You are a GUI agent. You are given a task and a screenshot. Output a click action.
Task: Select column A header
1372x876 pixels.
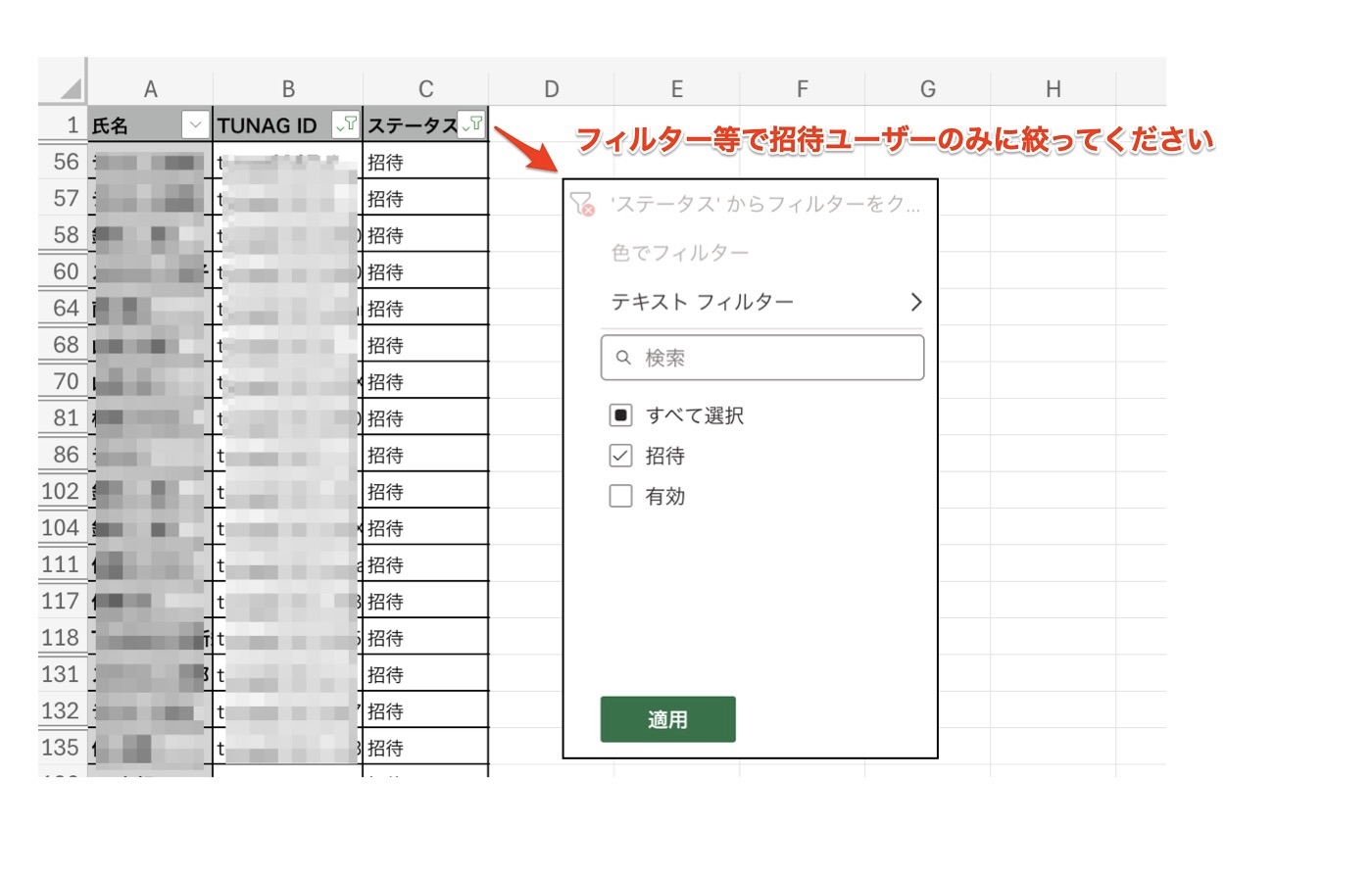(x=150, y=89)
